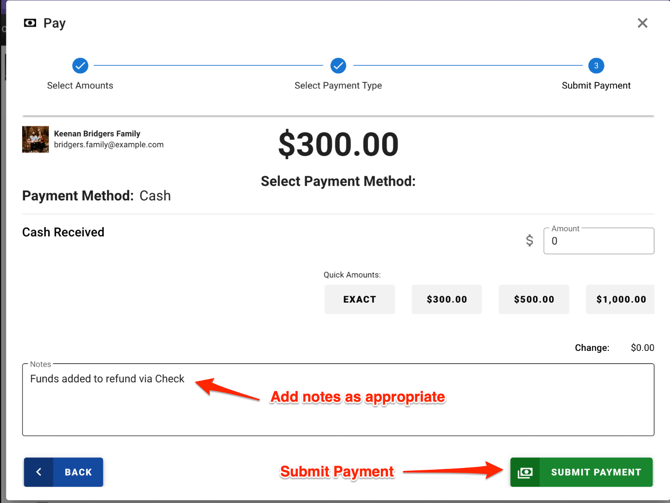Viewport: 670px width, 503px height.
Task: Click the dollar sign beside the Amount field
Action: (529, 241)
